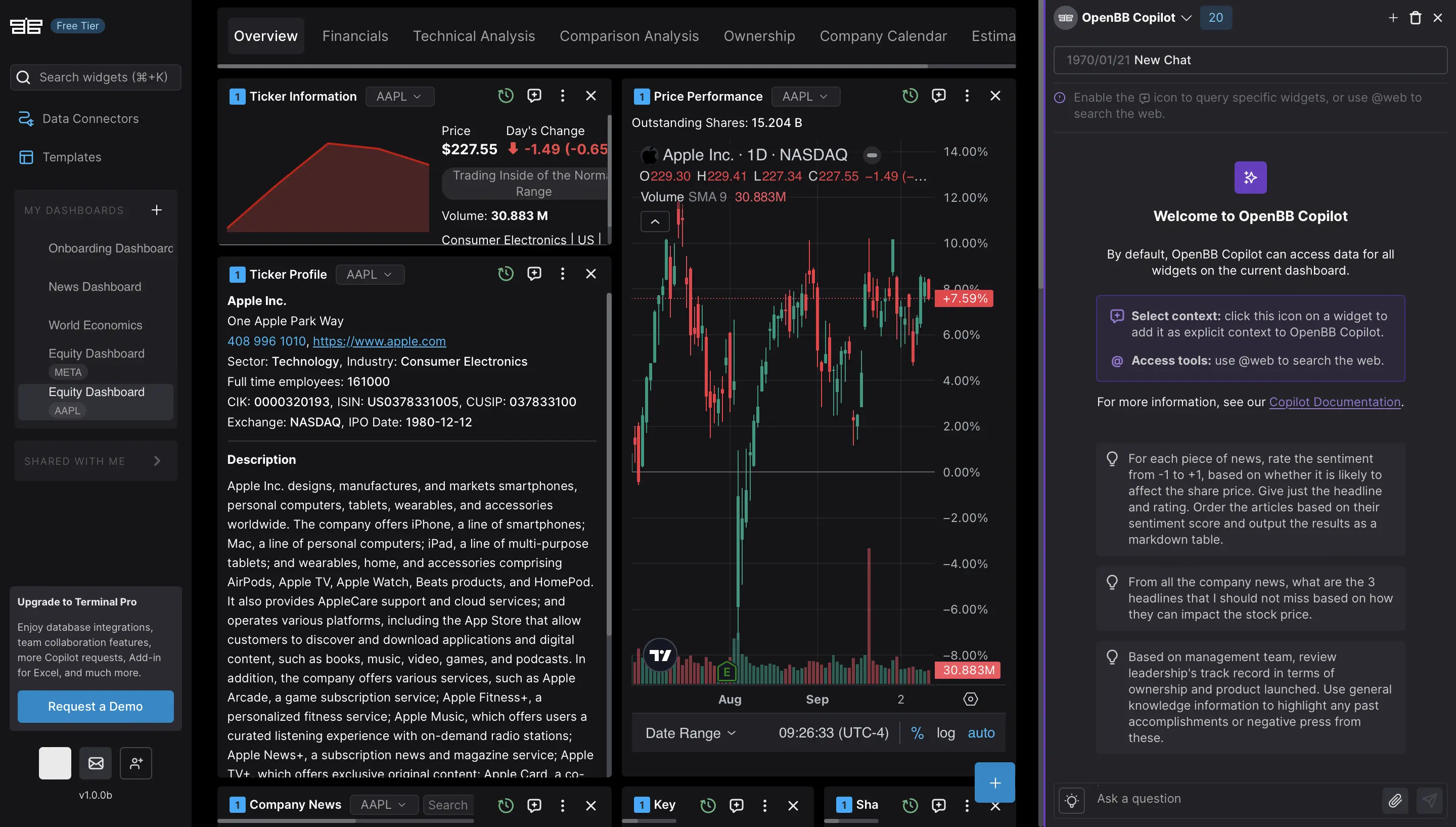Refresh the Key widget
The width and height of the screenshot is (1456, 827).
[x=708, y=805]
